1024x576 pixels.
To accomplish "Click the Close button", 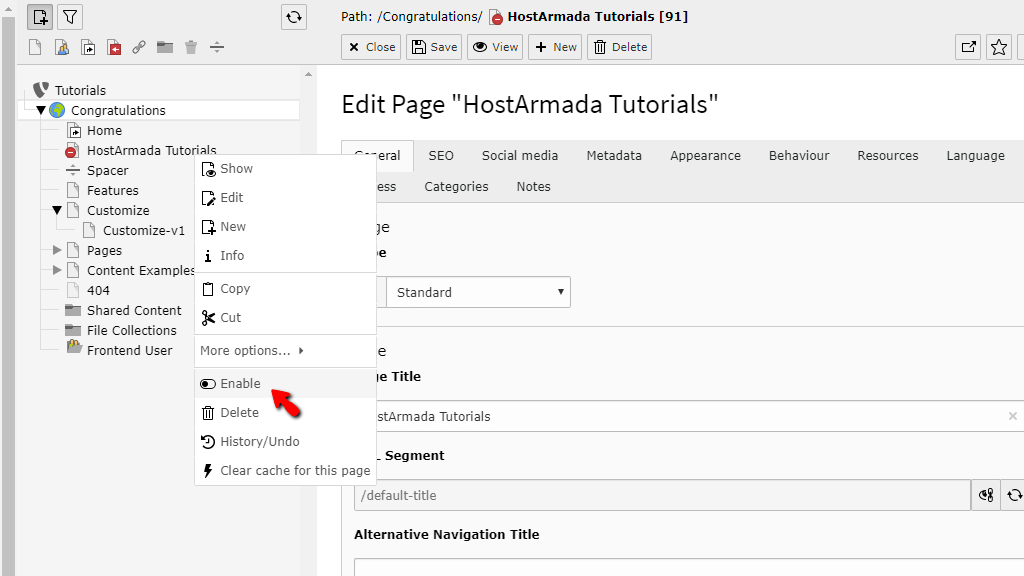I will pos(371,47).
